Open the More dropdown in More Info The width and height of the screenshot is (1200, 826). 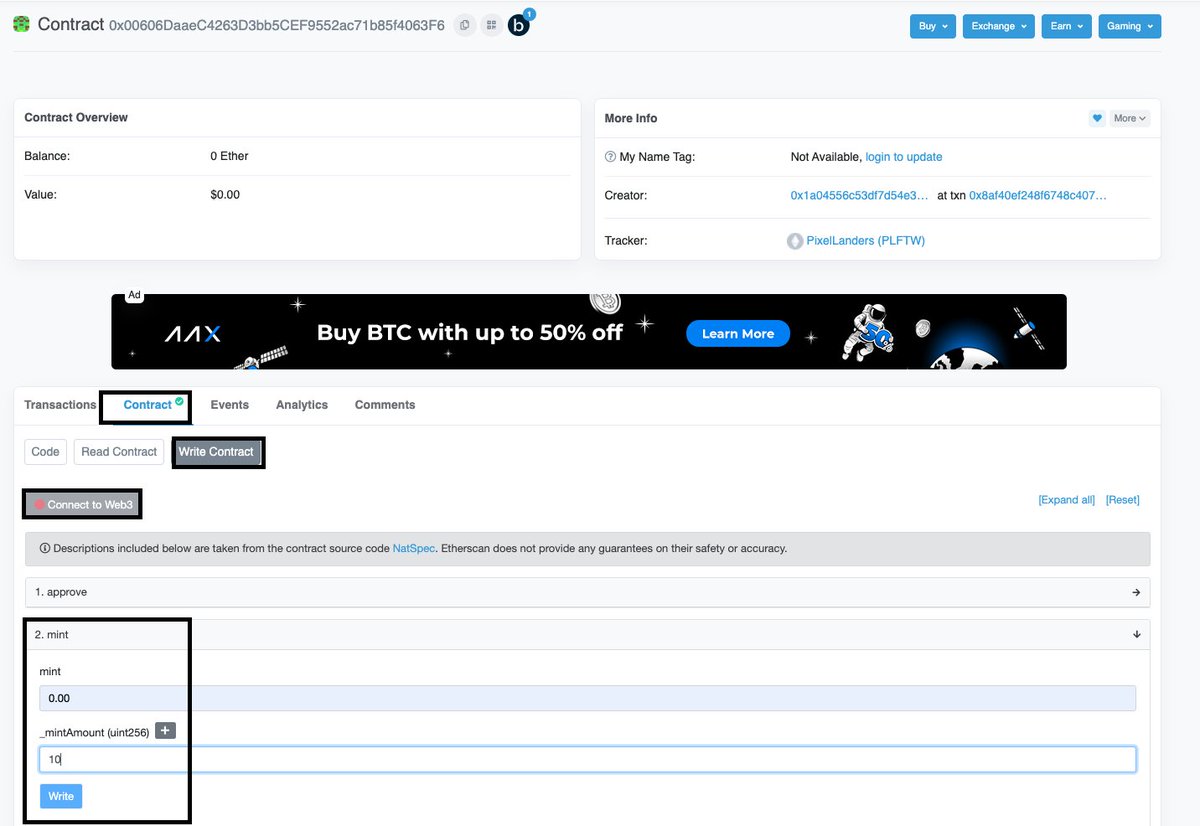tap(1131, 118)
